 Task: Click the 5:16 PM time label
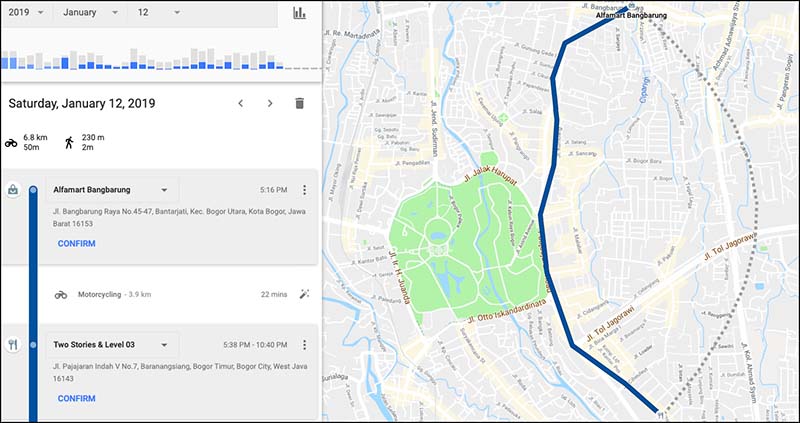point(273,190)
